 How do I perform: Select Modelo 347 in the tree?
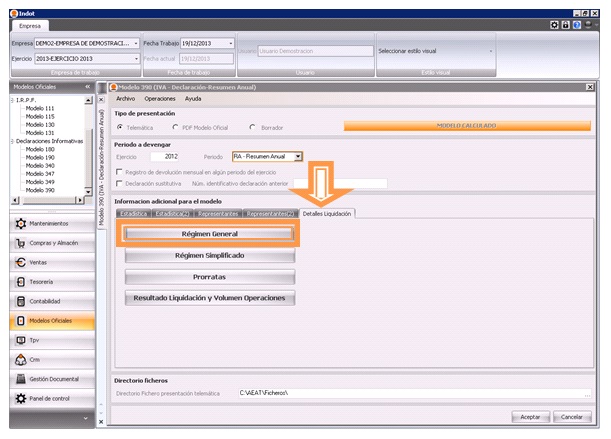(40, 174)
